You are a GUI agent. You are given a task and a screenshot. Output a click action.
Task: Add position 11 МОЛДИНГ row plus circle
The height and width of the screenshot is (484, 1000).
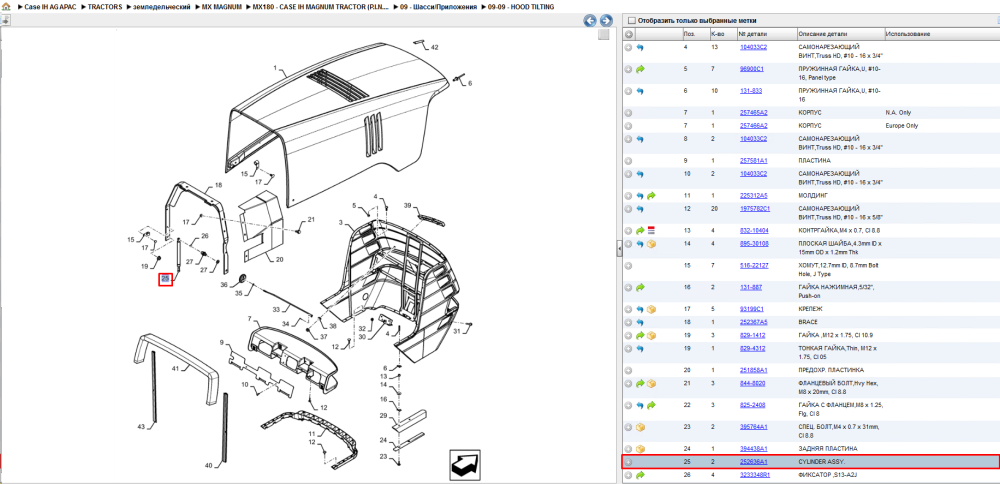pos(628,196)
